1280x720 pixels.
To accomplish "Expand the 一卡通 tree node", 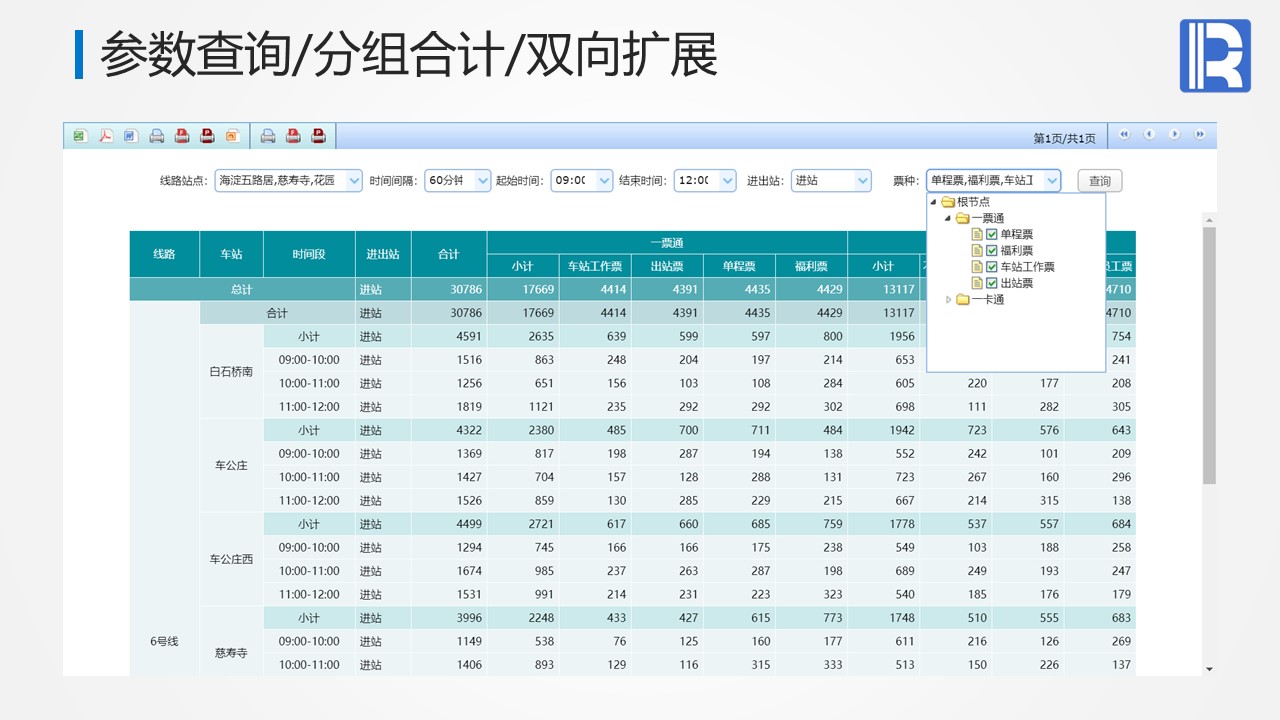I will (949, 300).
